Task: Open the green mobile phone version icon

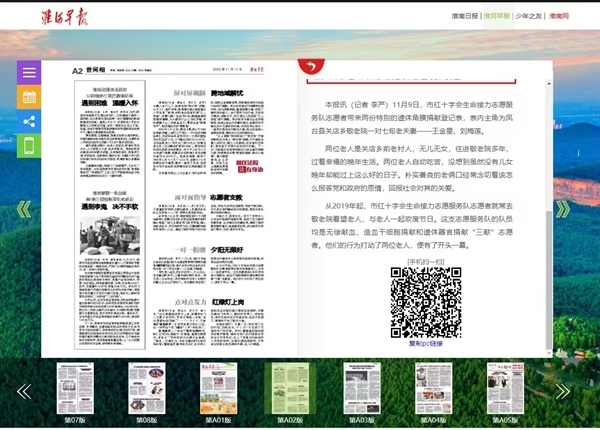Action: [29, 146]
